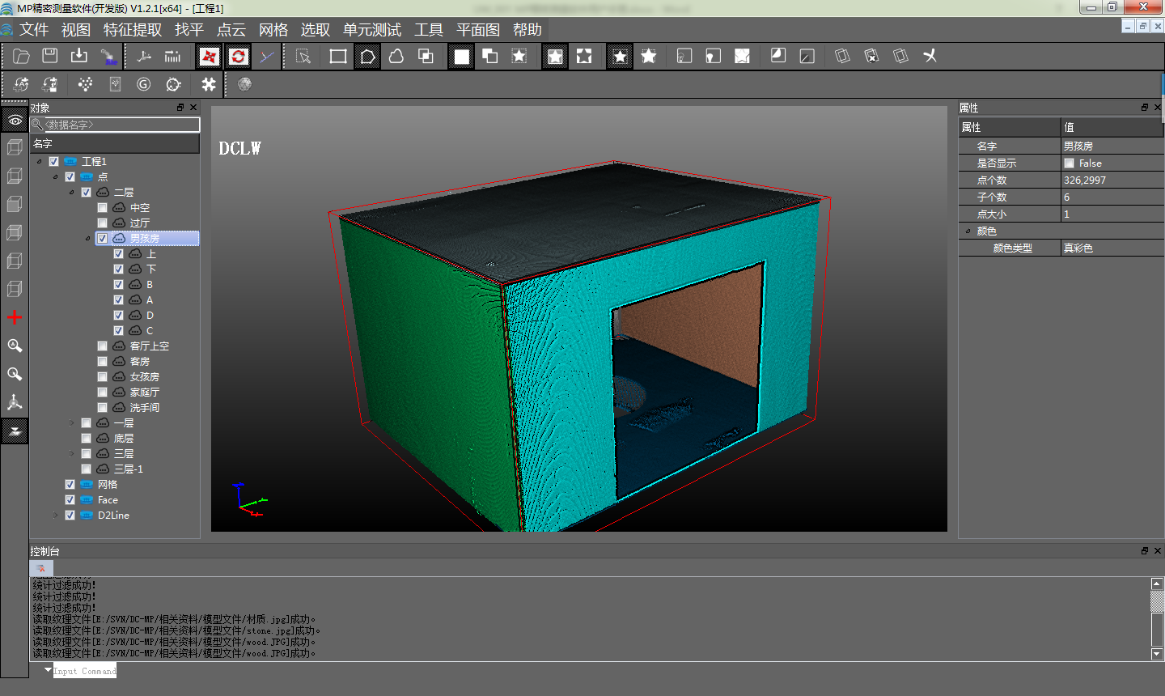
Task: Collapse the 男孩房 tree node
Action: (x=88, y=239)
